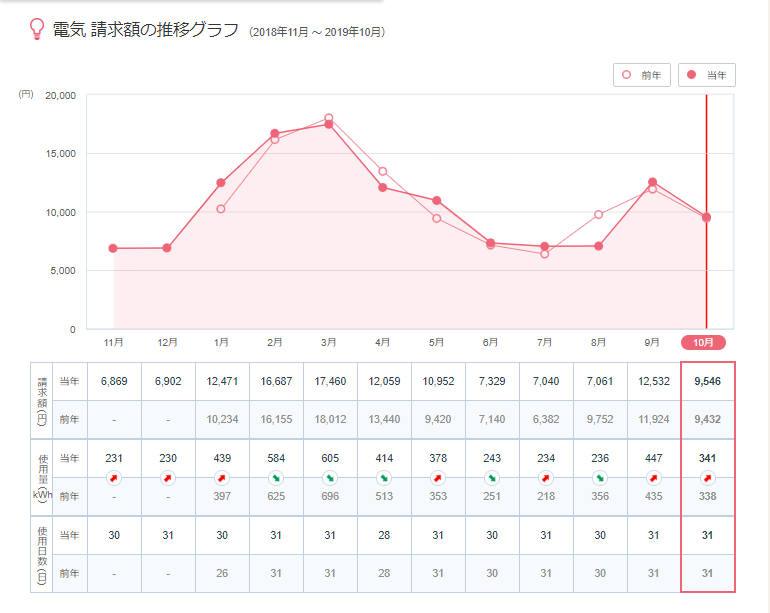Screen dimensions: 770x613
Task: Click the 電気 請求額の推移グラフ heading
Action: click(145, 30)
